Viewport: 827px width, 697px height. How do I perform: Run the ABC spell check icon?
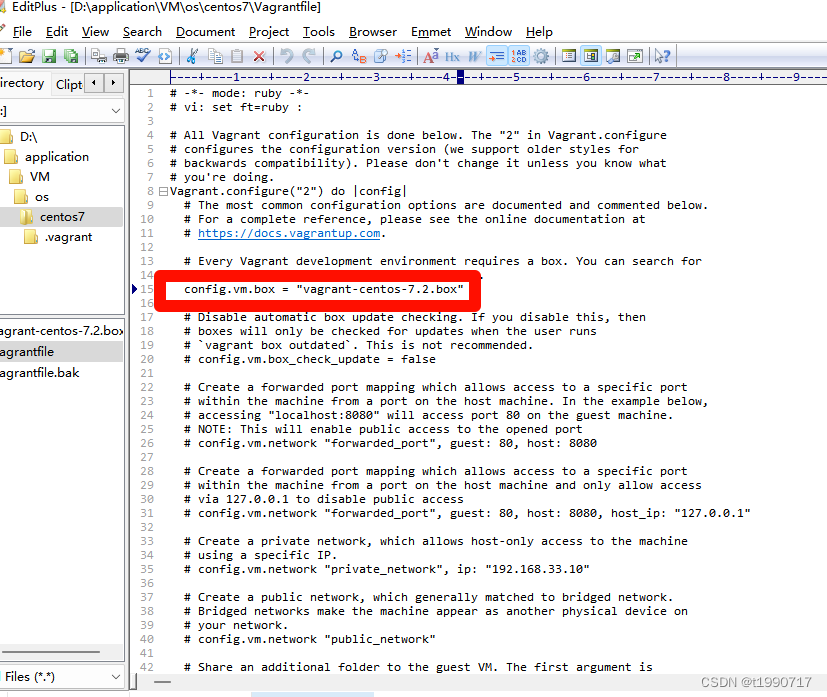click(x=143, y=56)
